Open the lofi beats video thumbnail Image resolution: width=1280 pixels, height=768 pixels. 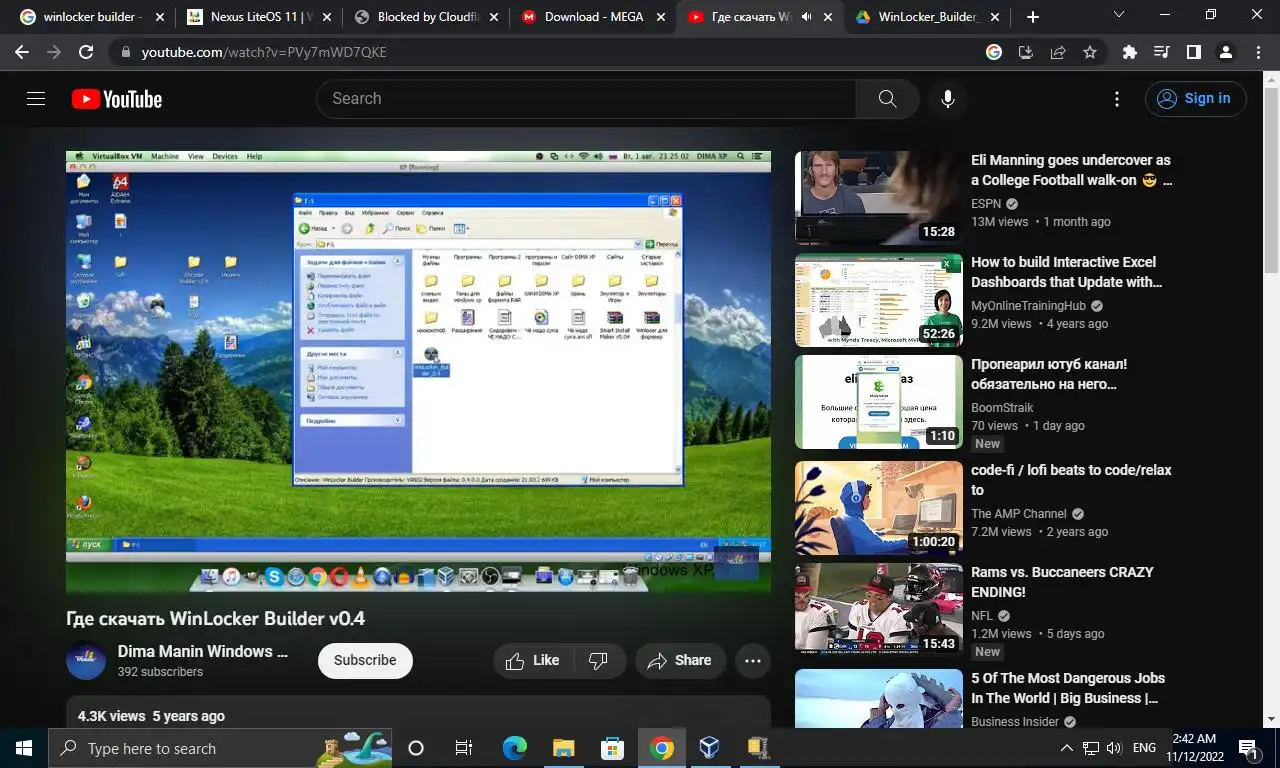coord(879,508)
